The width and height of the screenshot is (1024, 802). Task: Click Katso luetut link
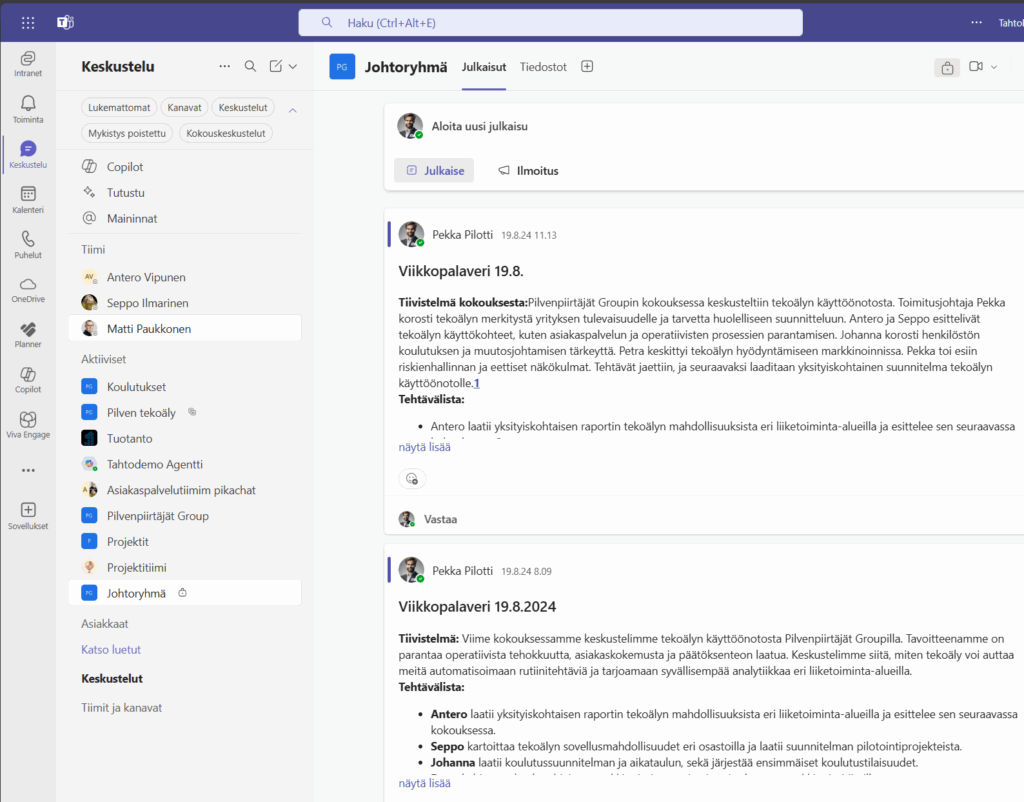(111, 650)
